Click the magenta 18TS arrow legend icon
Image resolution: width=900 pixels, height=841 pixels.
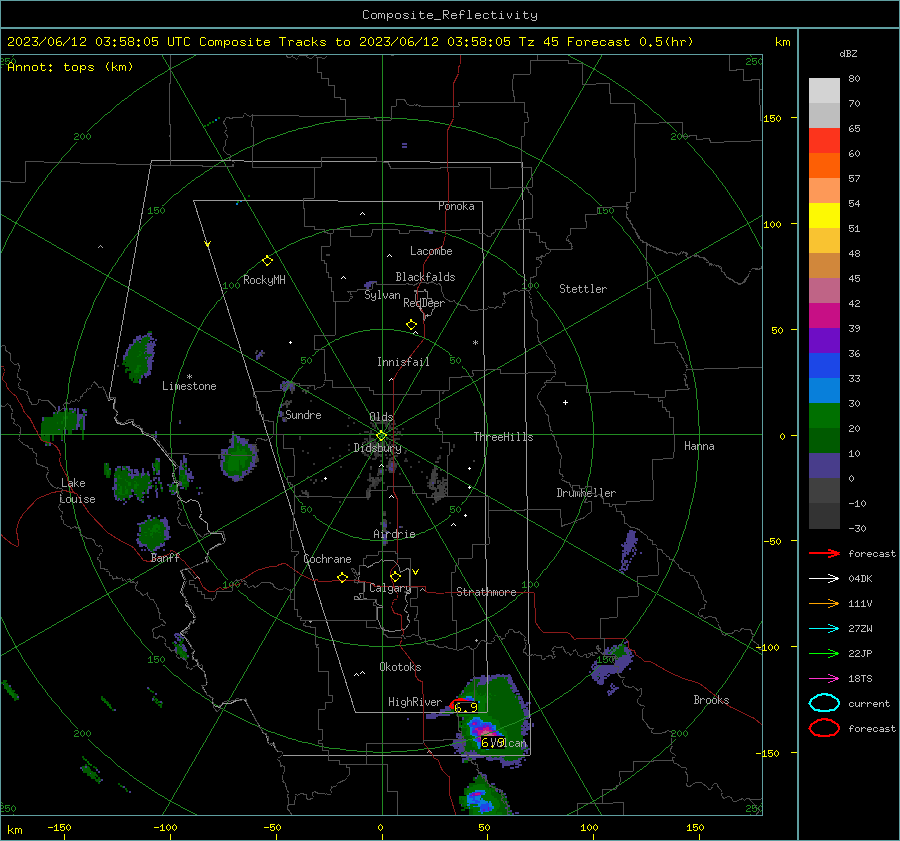pos(824,679)
